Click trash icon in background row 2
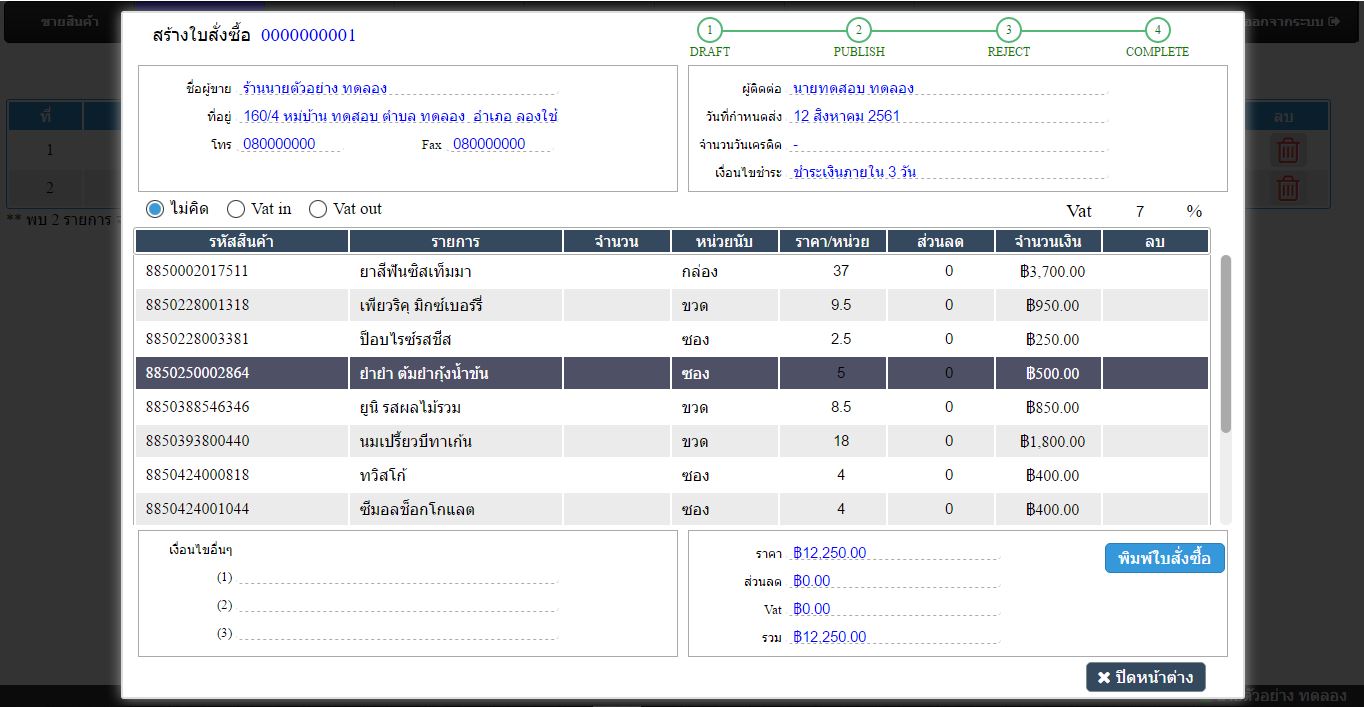This screenshot has height=707, width=1364. (1287, 188)
